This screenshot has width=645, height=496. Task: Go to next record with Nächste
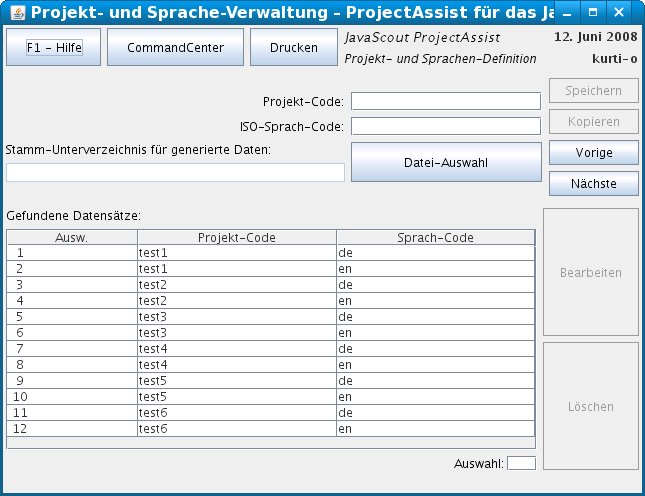(594, 184)
